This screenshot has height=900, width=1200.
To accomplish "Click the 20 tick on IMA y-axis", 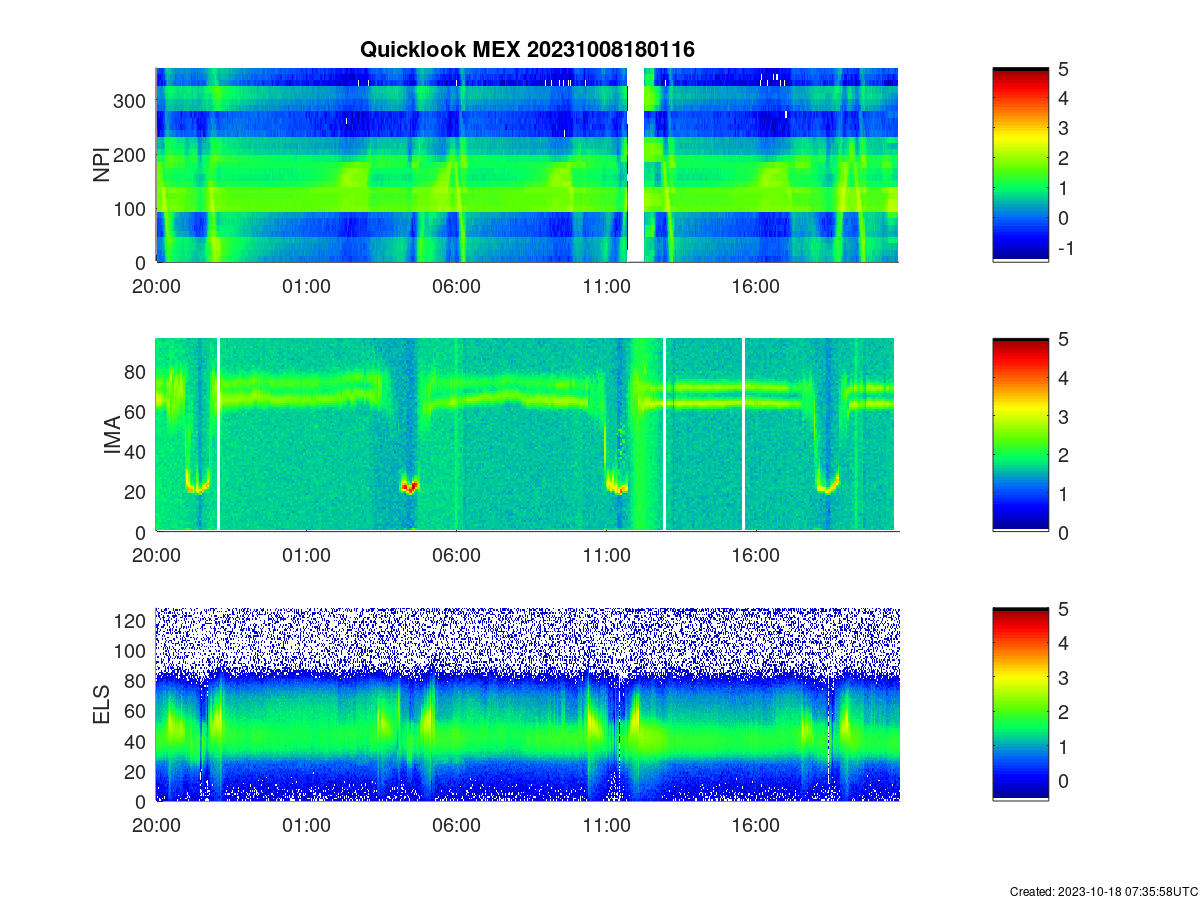I will (x=137, y=491).
